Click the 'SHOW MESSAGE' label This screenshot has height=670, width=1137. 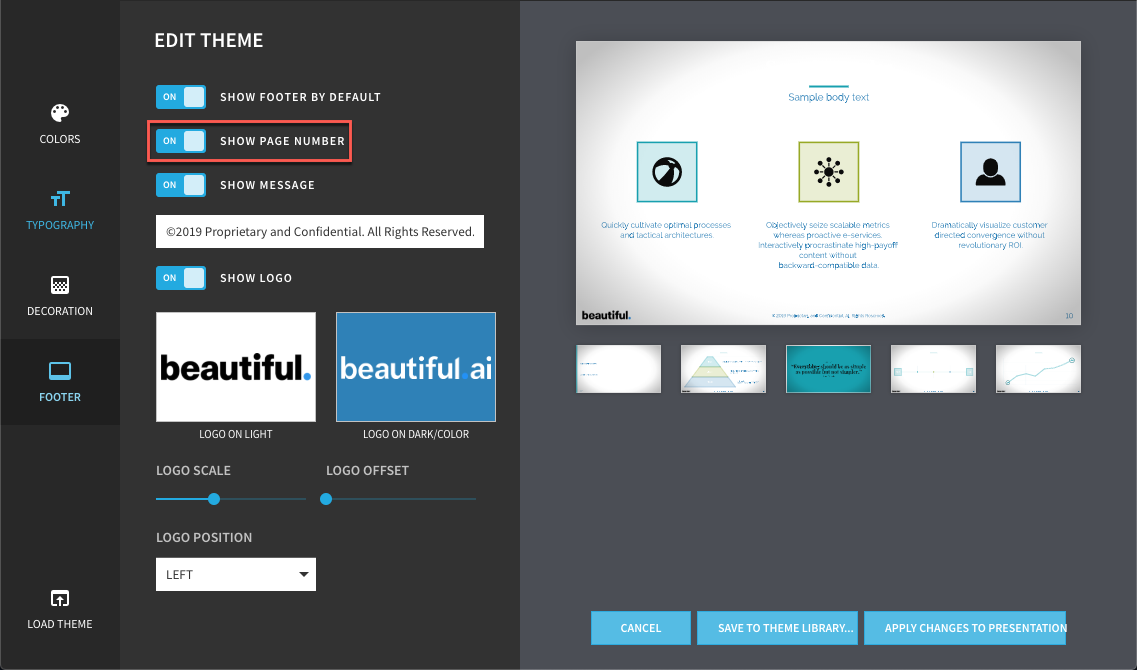click(268, 186)
